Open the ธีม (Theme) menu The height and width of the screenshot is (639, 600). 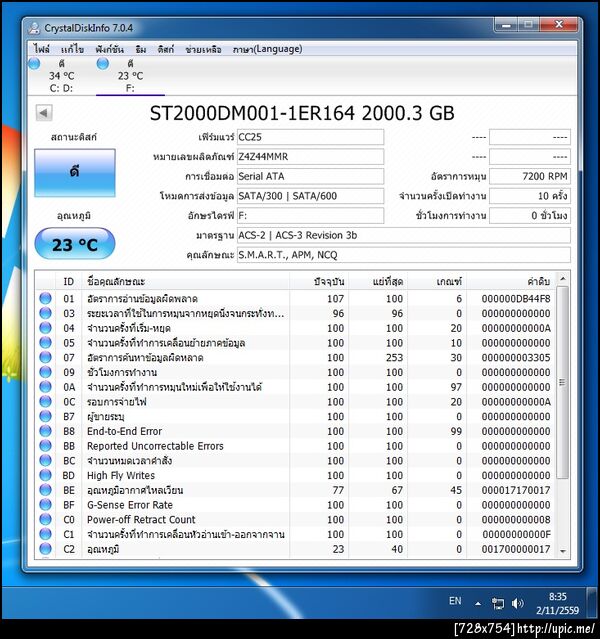[141, 49]
